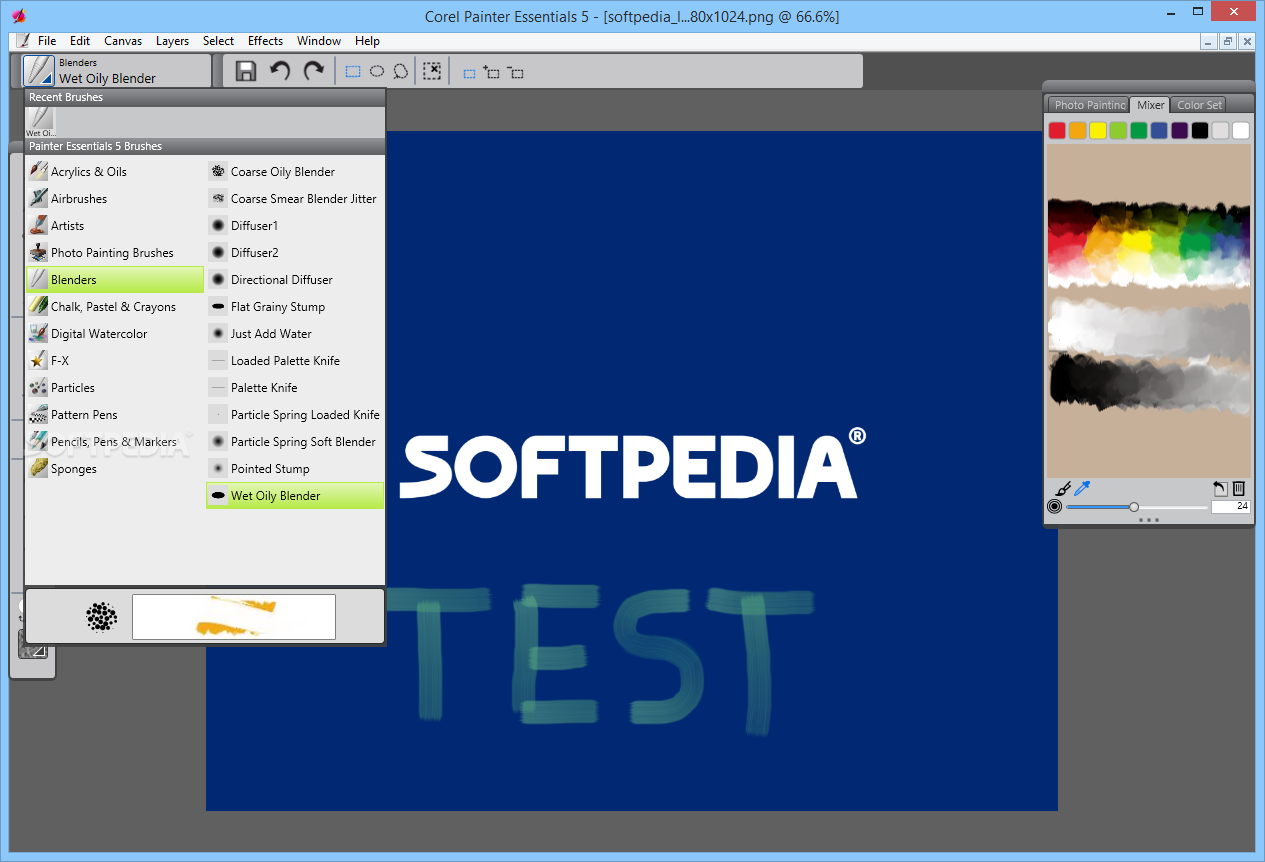Choose the Directional Diffuser variant
The width and height of the screenshot is (1265, 862).
294,280
